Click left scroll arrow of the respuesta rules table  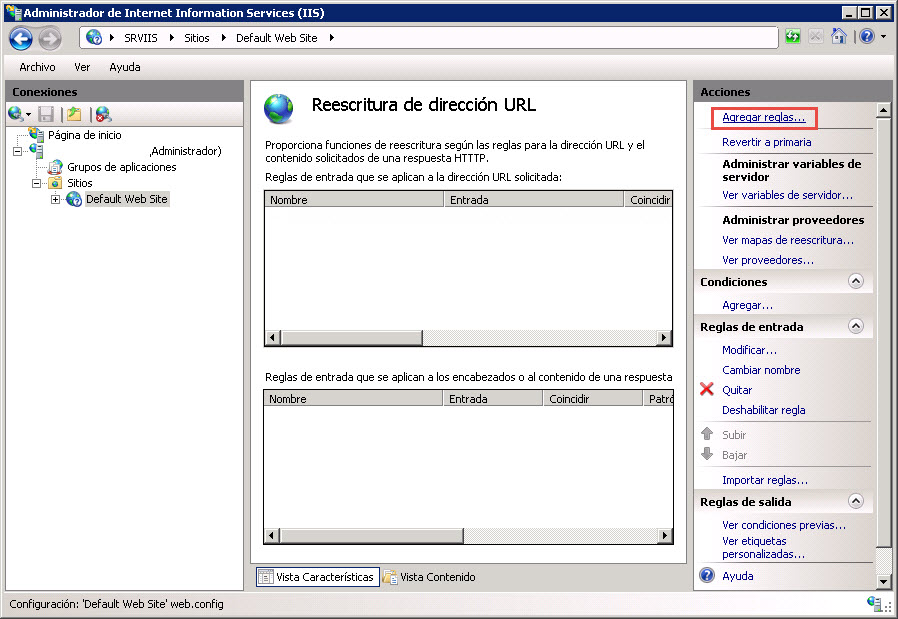click(271, 536)
